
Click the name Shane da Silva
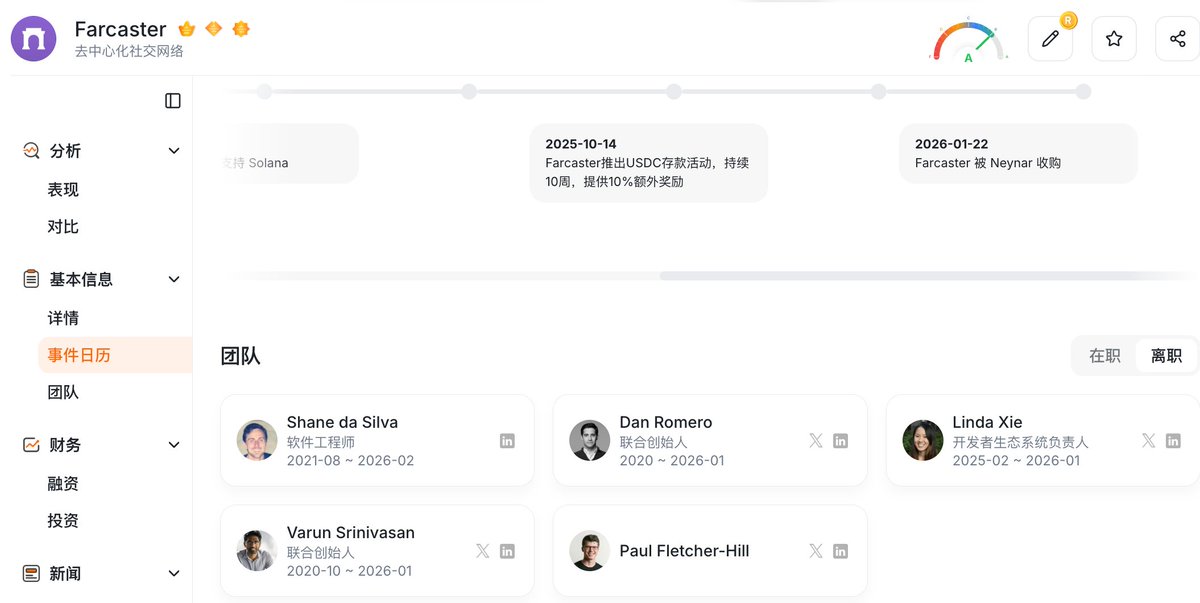342,422
